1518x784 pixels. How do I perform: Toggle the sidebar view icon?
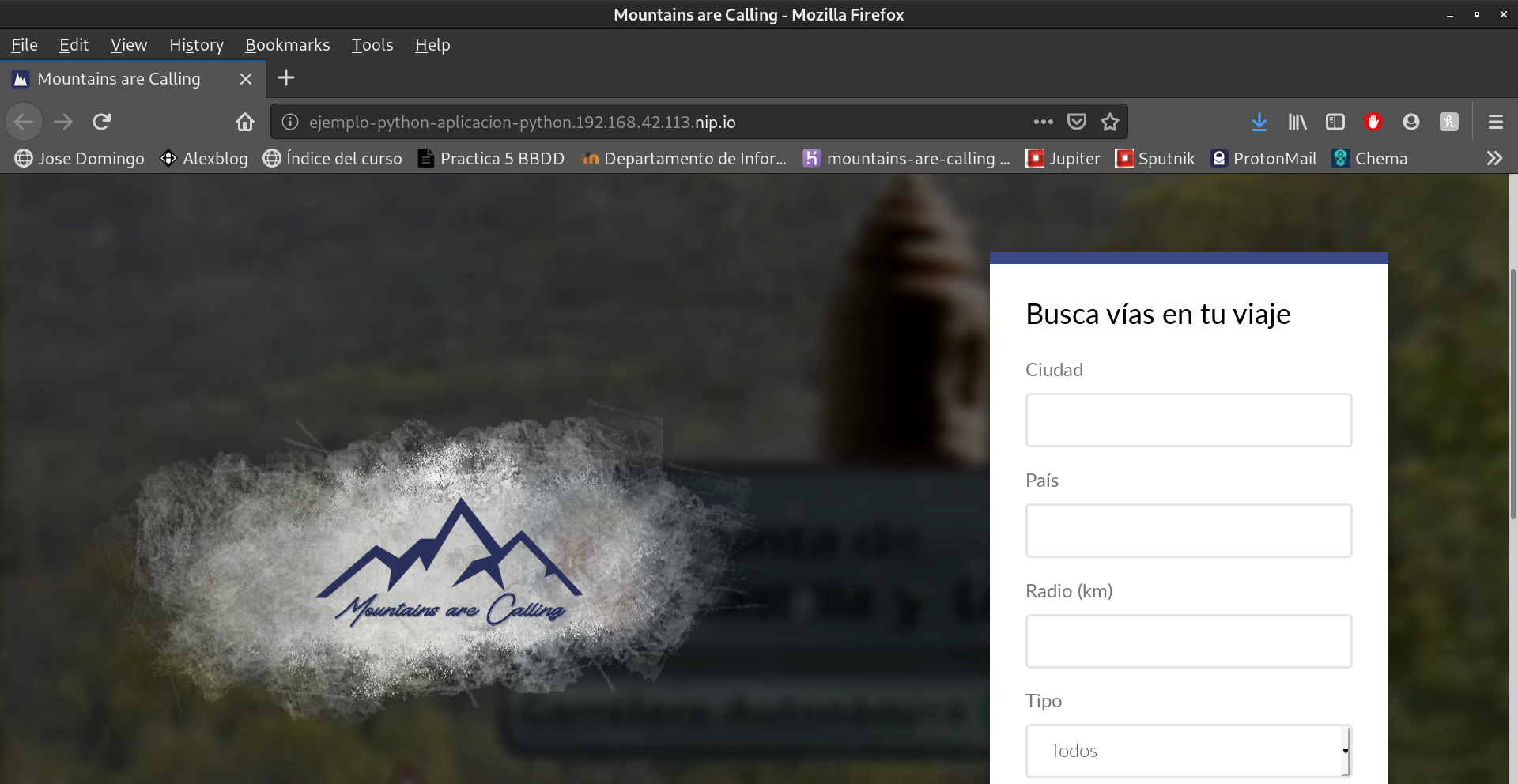pos(1335,122)
